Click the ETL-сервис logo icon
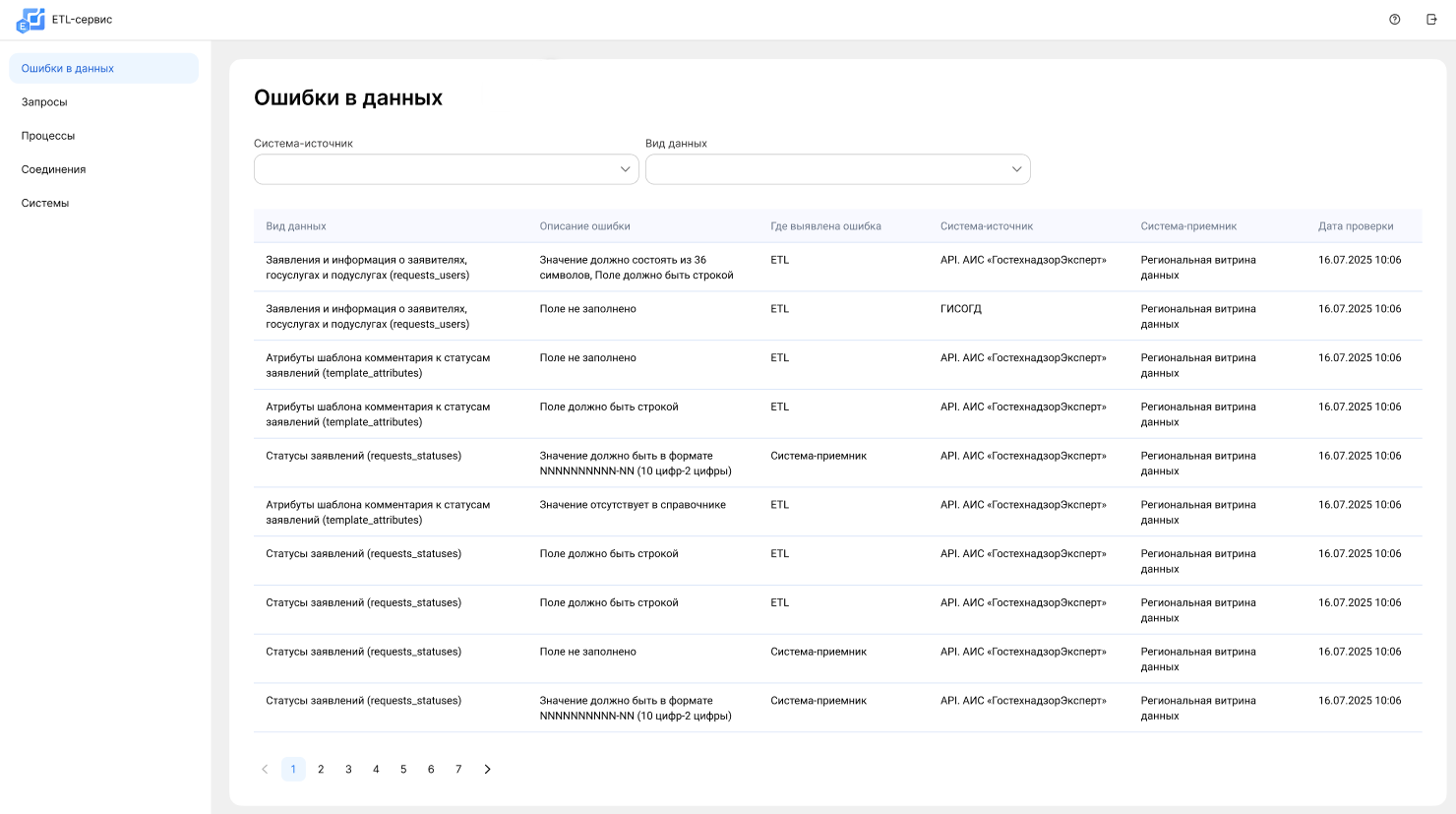This screenshot has width=1456, height=814. point(30,20)
